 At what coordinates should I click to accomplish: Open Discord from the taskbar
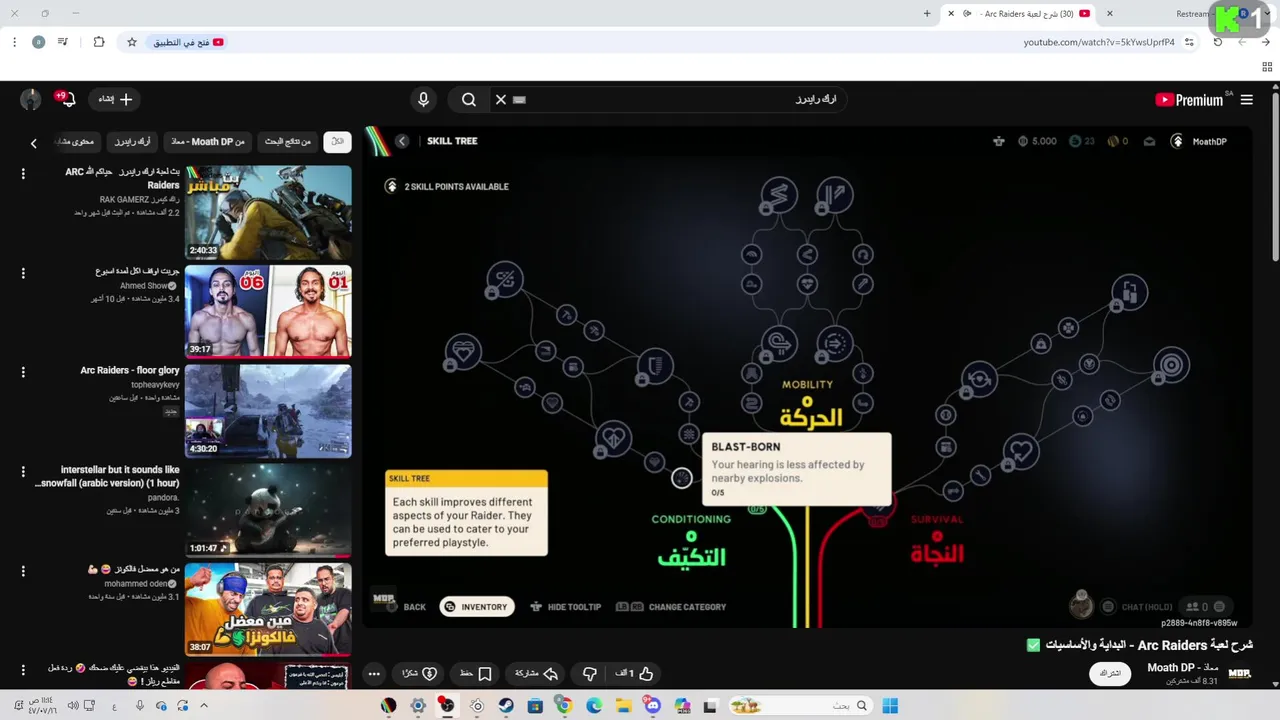[653, 706]
